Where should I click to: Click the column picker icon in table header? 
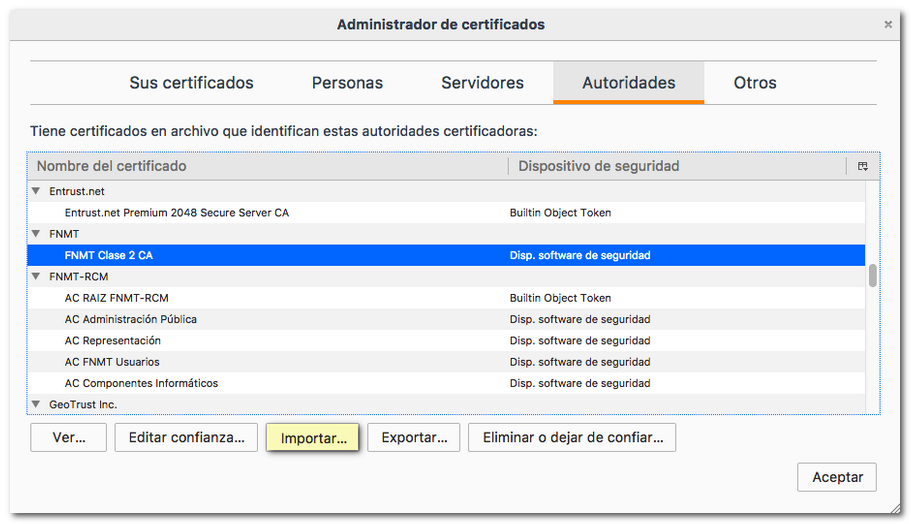(x=862, y=166)
